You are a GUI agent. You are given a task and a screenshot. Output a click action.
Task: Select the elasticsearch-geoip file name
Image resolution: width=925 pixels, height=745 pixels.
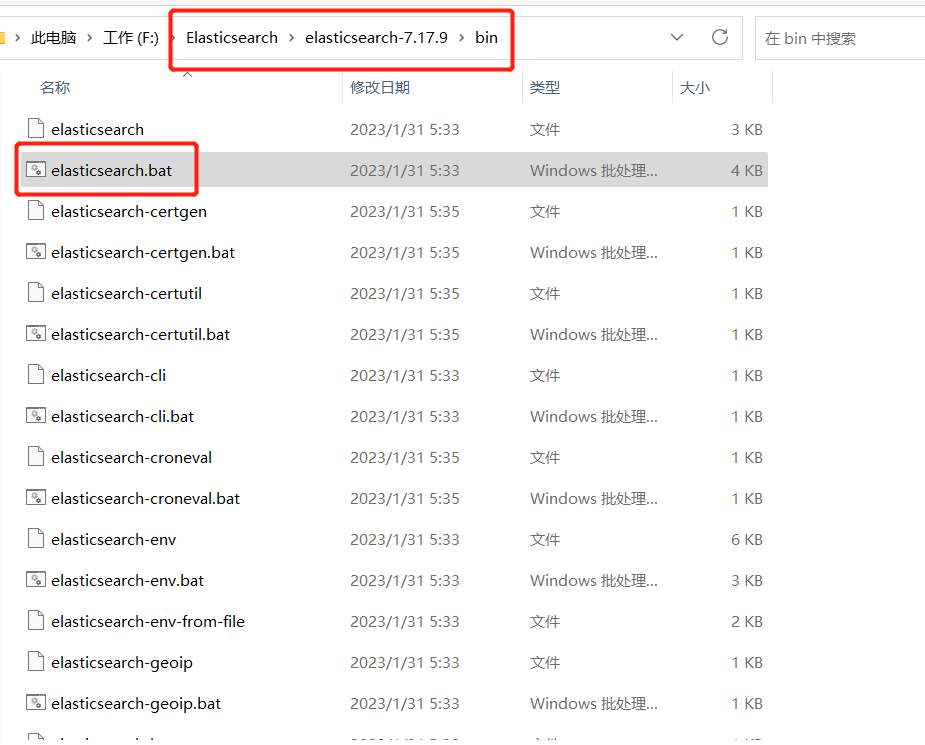[x=122, y=662]
